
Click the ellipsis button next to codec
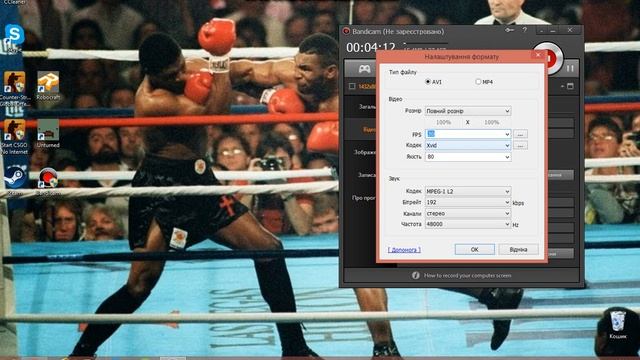520,145
